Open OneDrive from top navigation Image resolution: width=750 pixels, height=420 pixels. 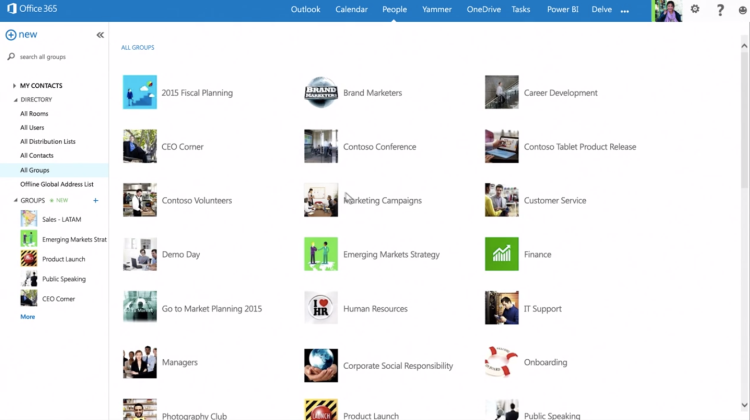click(x=484, y=9)
